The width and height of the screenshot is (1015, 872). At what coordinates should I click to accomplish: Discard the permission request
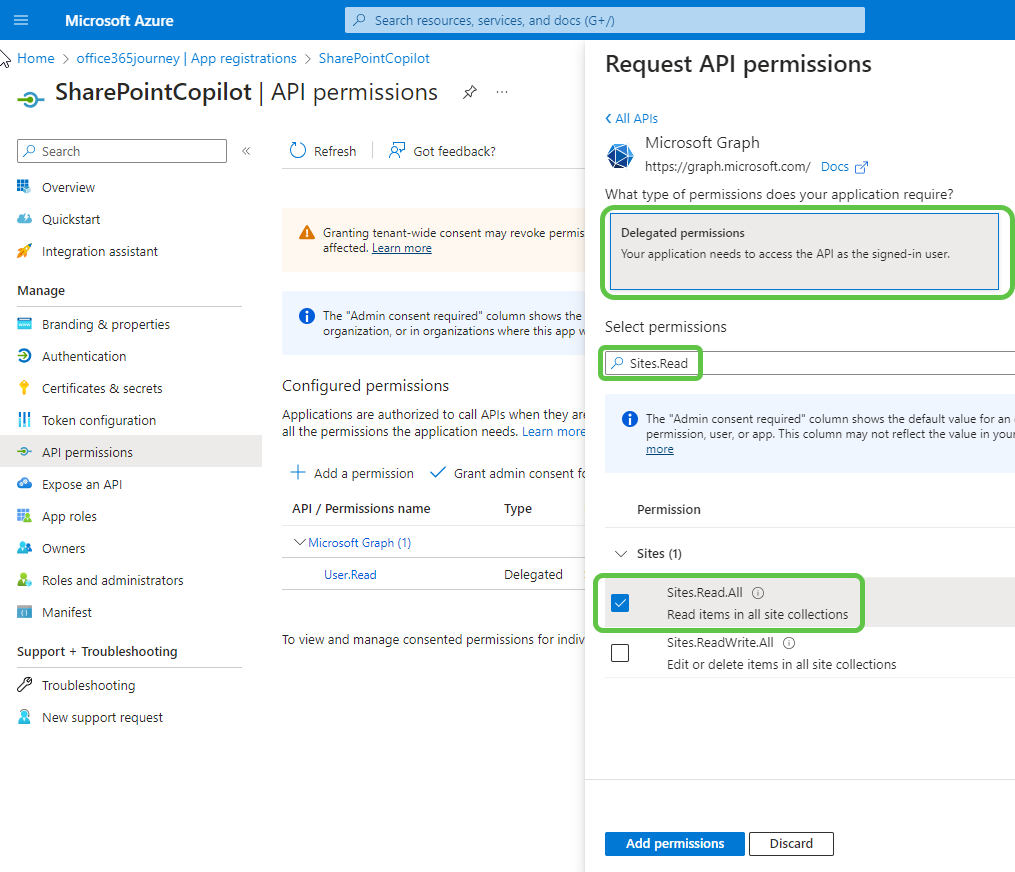(790, 843)
